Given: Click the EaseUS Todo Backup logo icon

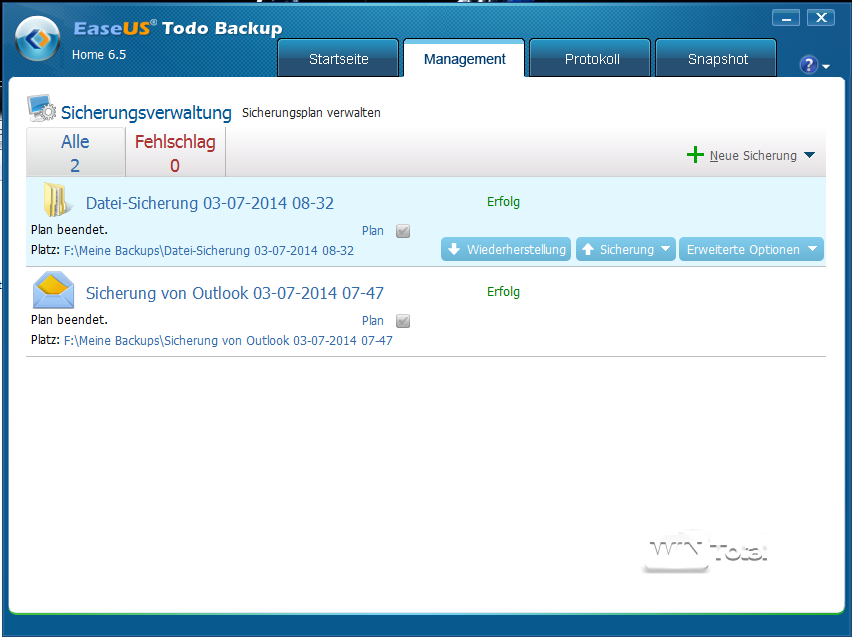Looking at the screenshot, I should (37, 39).
